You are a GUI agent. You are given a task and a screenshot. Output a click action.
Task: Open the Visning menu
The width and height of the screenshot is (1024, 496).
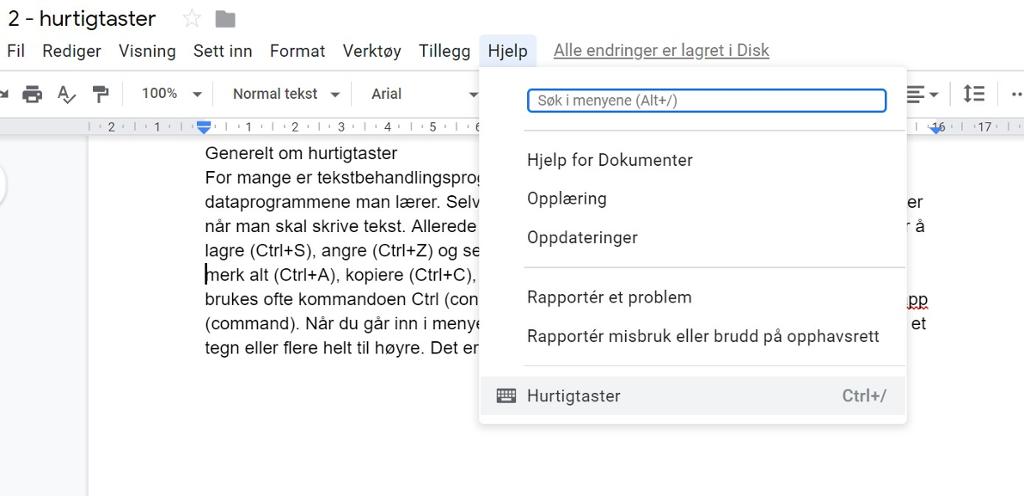pos(147,51)
